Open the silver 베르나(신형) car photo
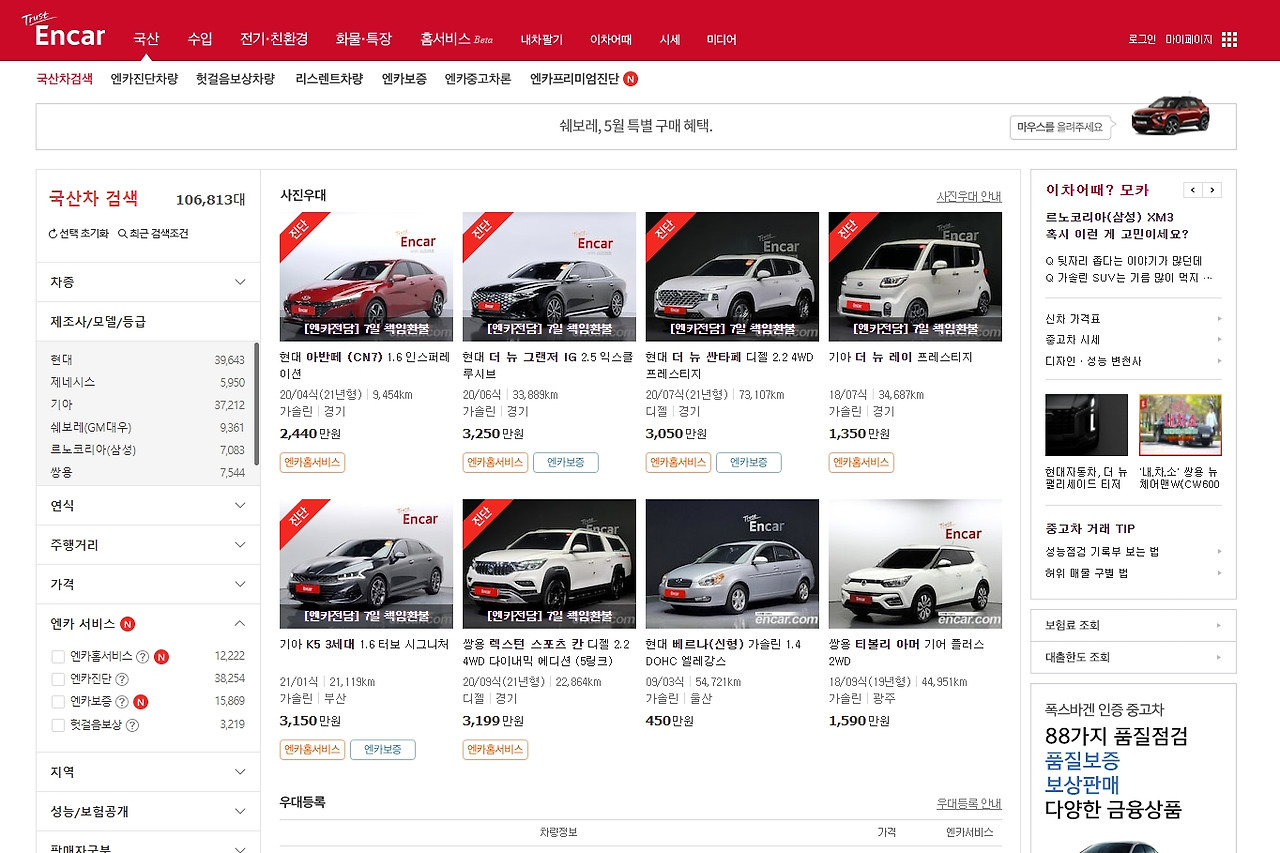Screen dimensions: 1280x853 (x=732, y=564)
